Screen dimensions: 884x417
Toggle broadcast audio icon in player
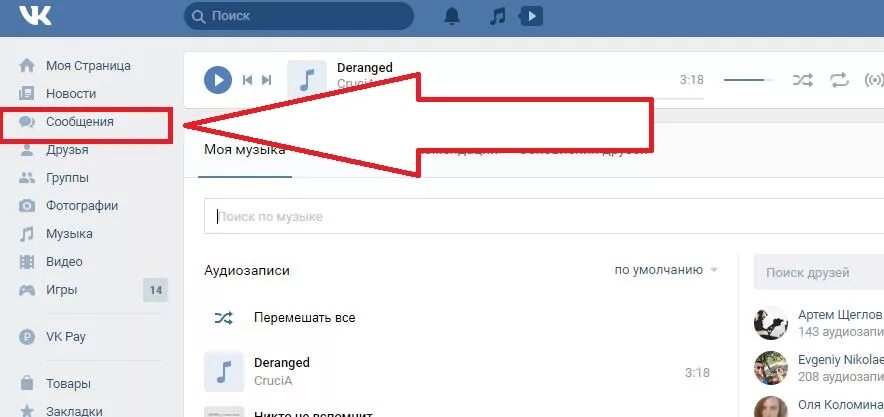[874, 80]
